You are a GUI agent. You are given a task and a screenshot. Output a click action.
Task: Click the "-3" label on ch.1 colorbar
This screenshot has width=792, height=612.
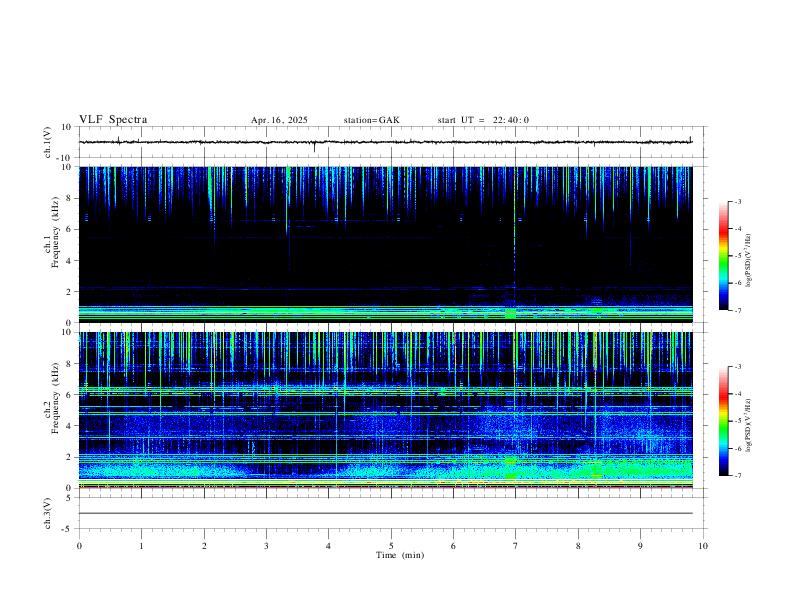[737, 201]
